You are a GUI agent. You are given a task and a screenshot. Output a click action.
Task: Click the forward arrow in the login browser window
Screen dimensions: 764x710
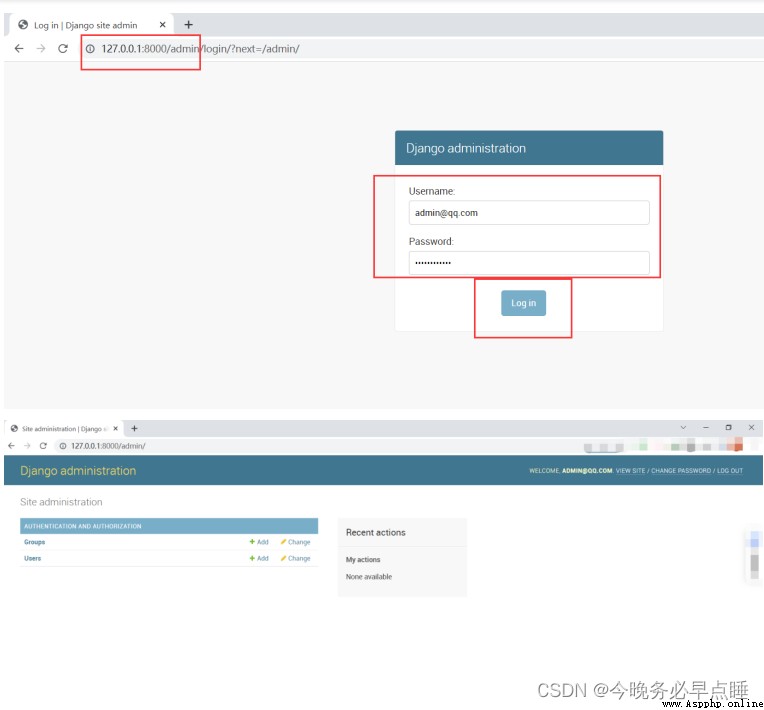point(41,49)
